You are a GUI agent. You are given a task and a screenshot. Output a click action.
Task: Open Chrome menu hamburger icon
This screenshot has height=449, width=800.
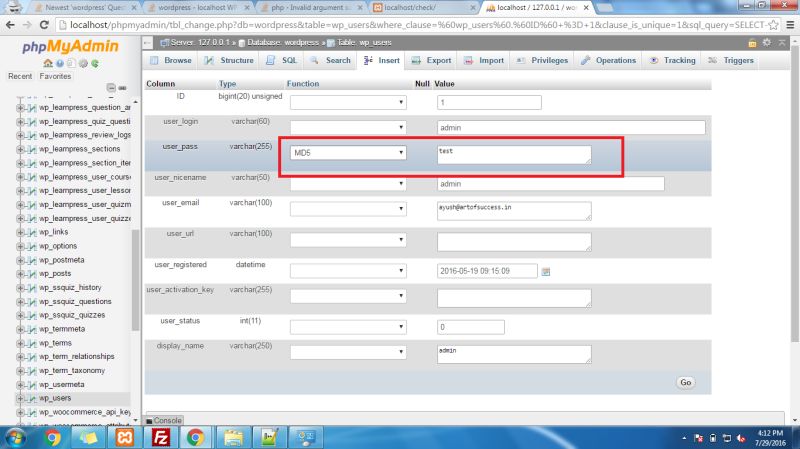click(x=790, y=24)
